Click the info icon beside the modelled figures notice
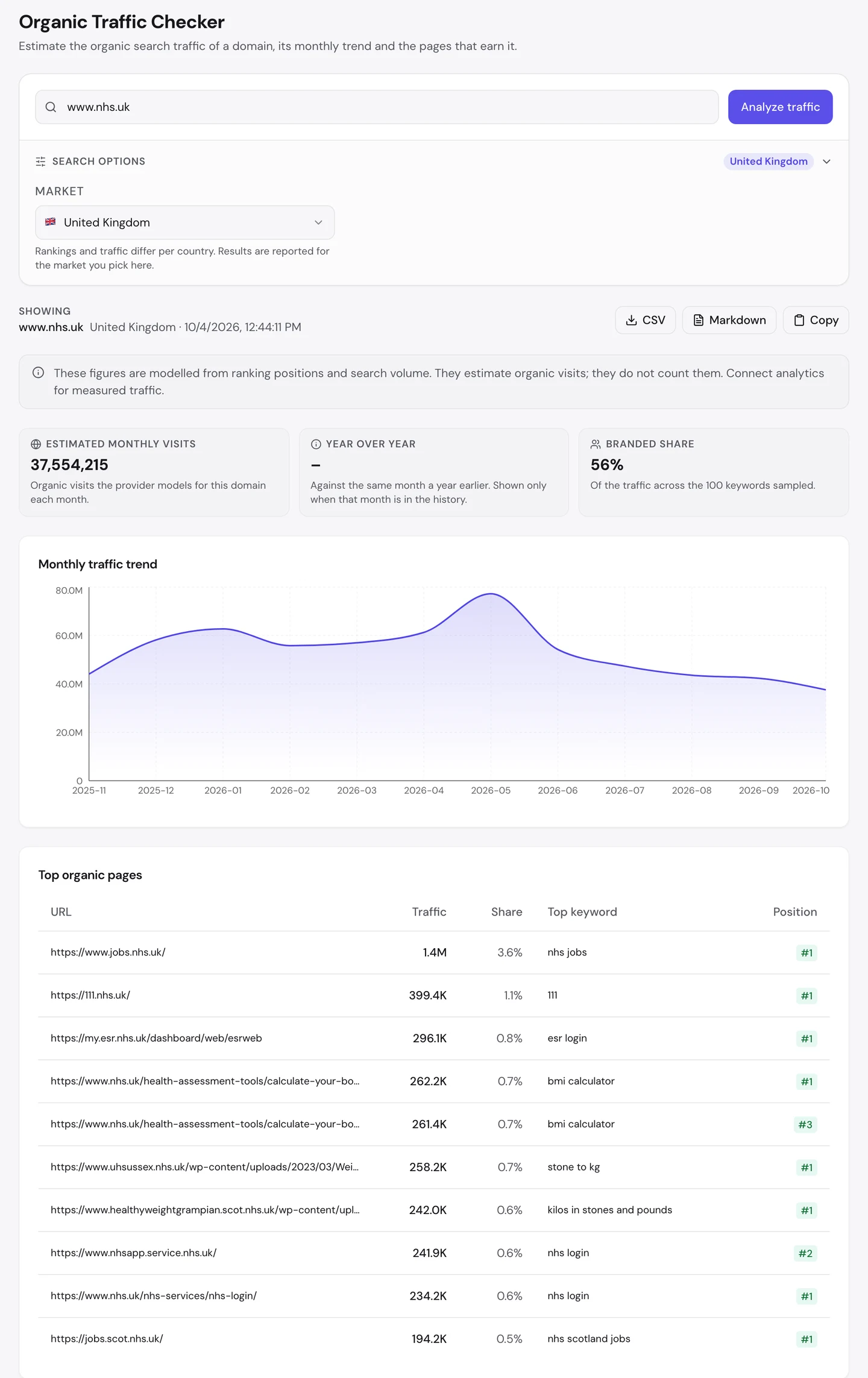 pyautogui.click(x=38, y=373)
